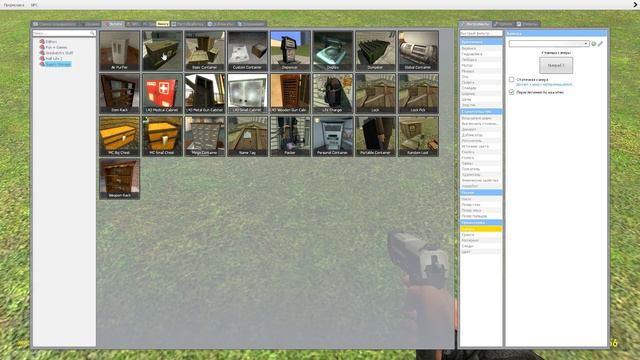Switch to the Энтити tab
640x360 pixels.
coord(113,24)
